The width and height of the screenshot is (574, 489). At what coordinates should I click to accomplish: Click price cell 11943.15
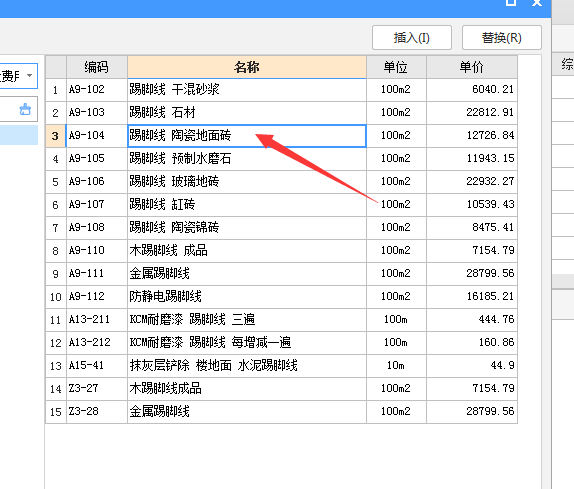click(x=472, y=159)
